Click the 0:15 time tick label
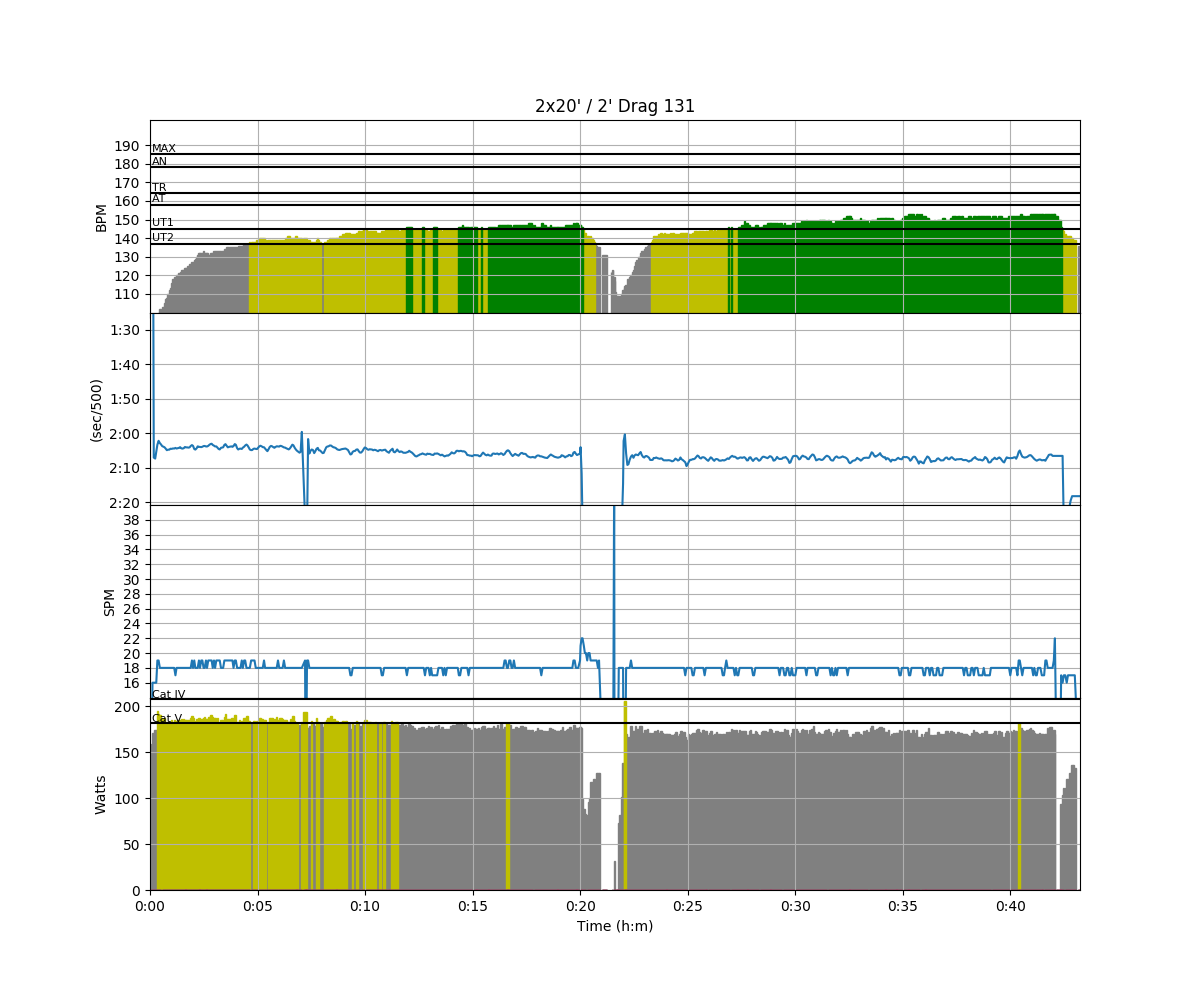The image size is (1200, 1000). click(473, 906)
